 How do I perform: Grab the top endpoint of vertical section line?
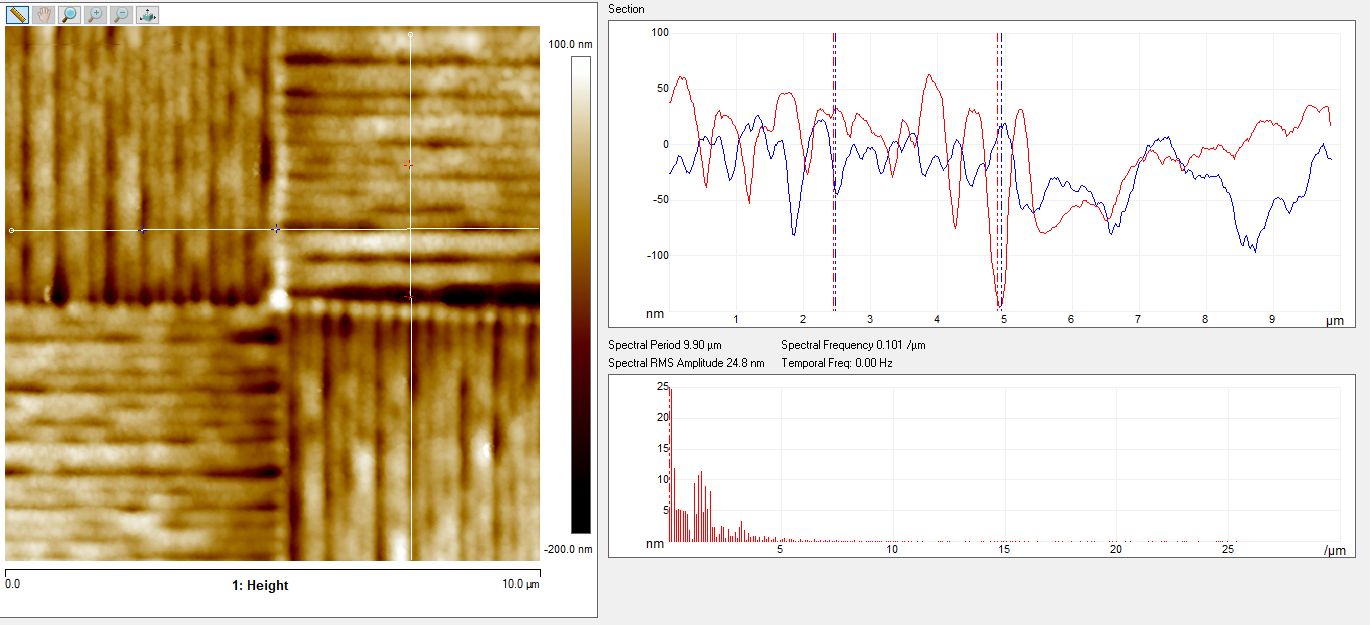click(411, 35)
